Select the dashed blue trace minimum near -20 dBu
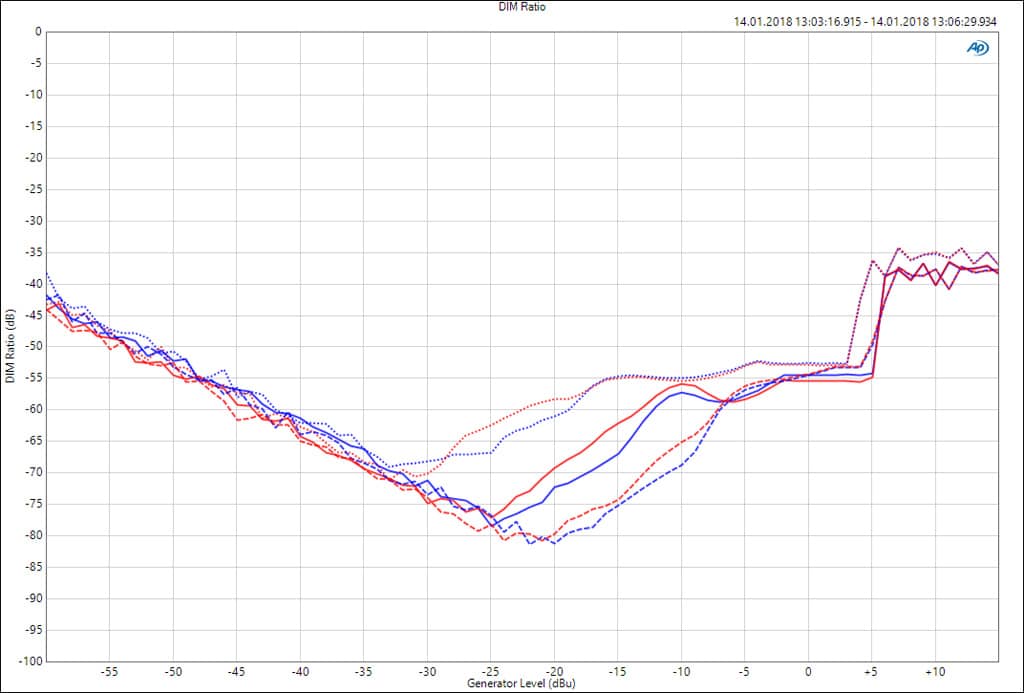This screenshot has width=1024, height=693. click(554, 542)
